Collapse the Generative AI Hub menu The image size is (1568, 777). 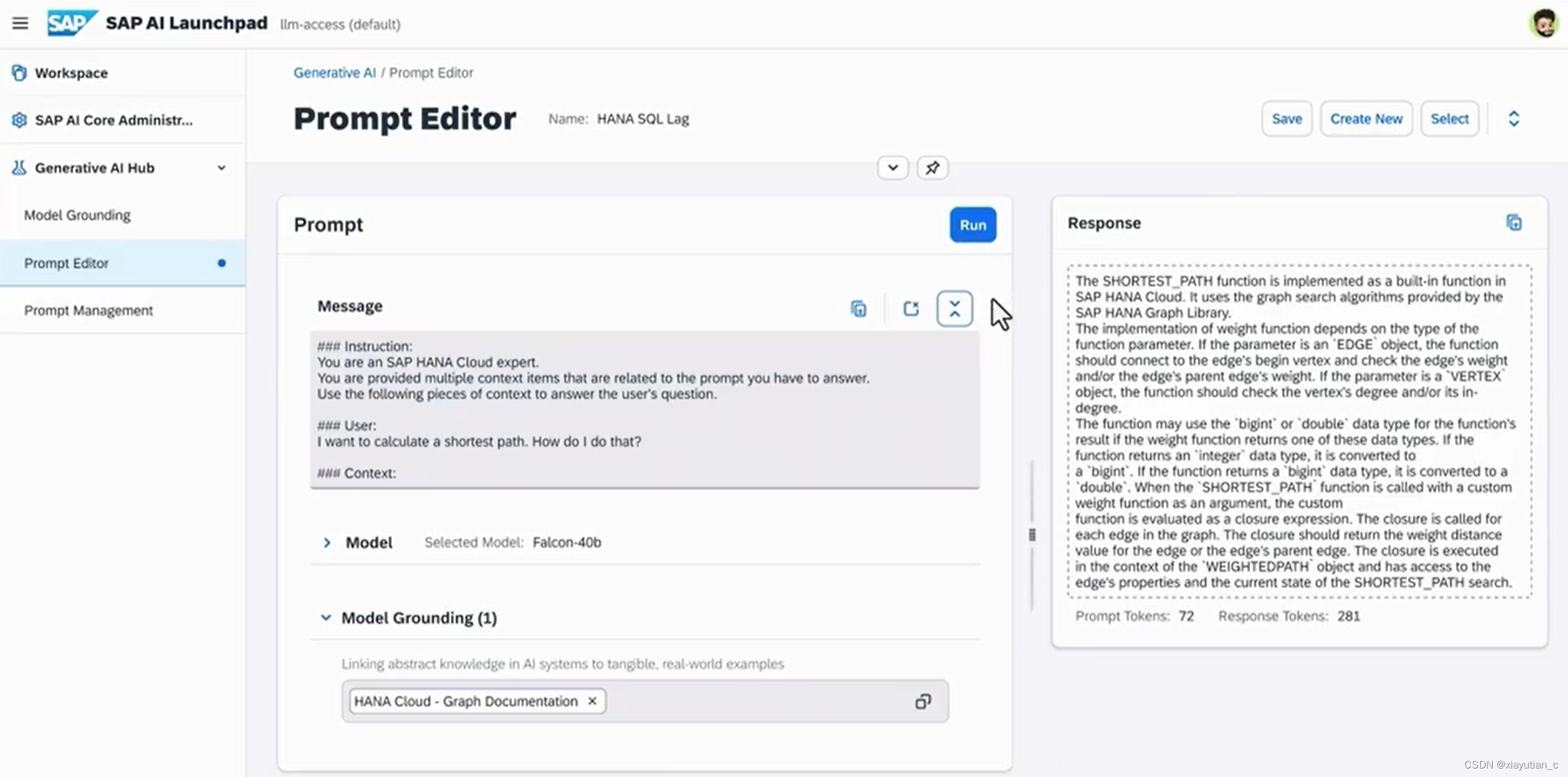point(222,168)
